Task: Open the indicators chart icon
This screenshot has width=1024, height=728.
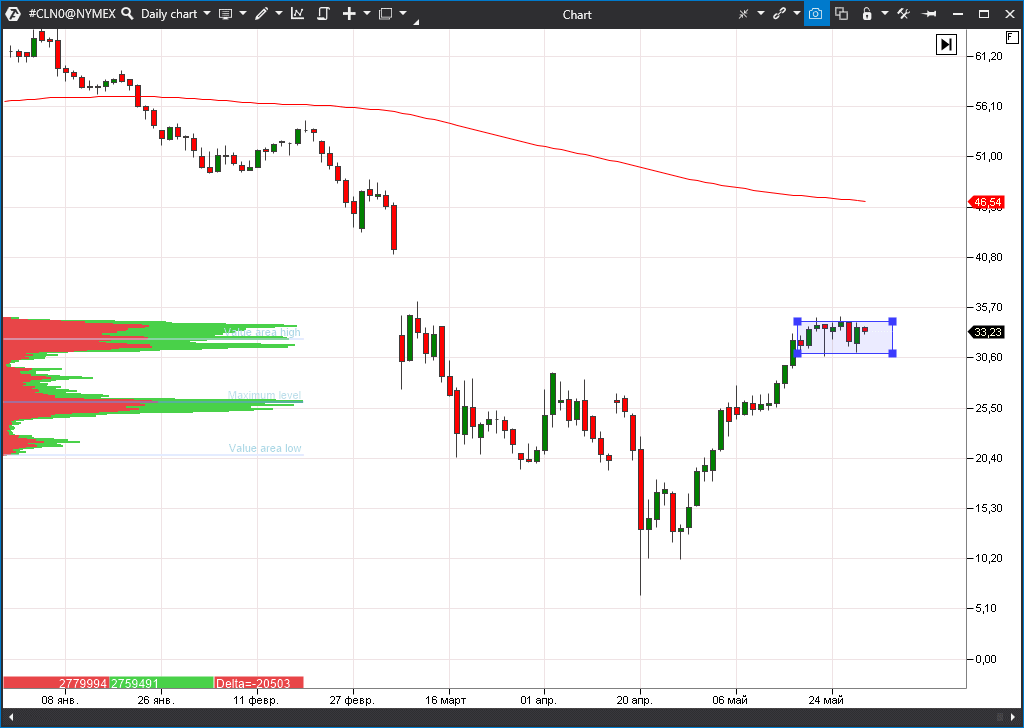Action: pos(297,14)
